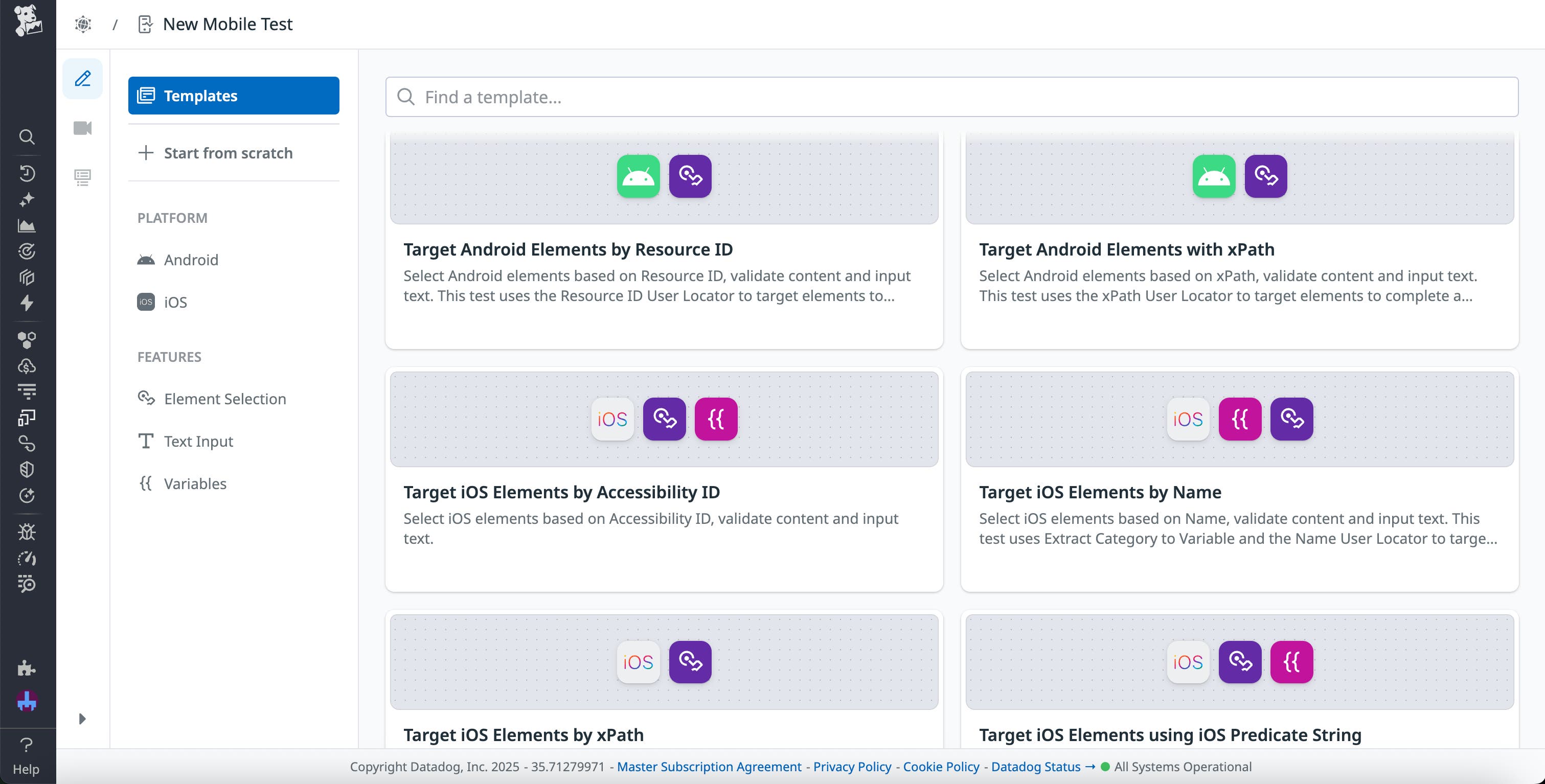Open the recording camera icon in test sidebar

(x=83, y=128)
